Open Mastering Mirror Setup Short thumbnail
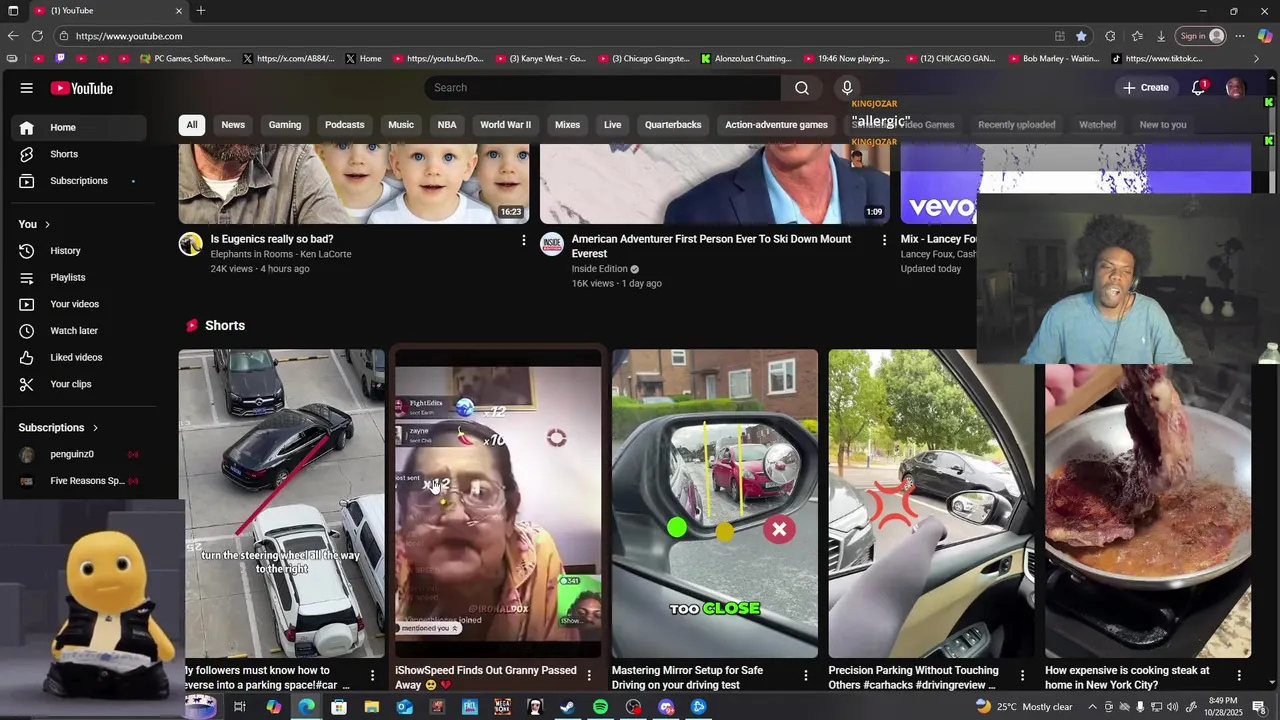This screenshot has height=720, width=1280. pyautogui.click(x=715, y=503)
